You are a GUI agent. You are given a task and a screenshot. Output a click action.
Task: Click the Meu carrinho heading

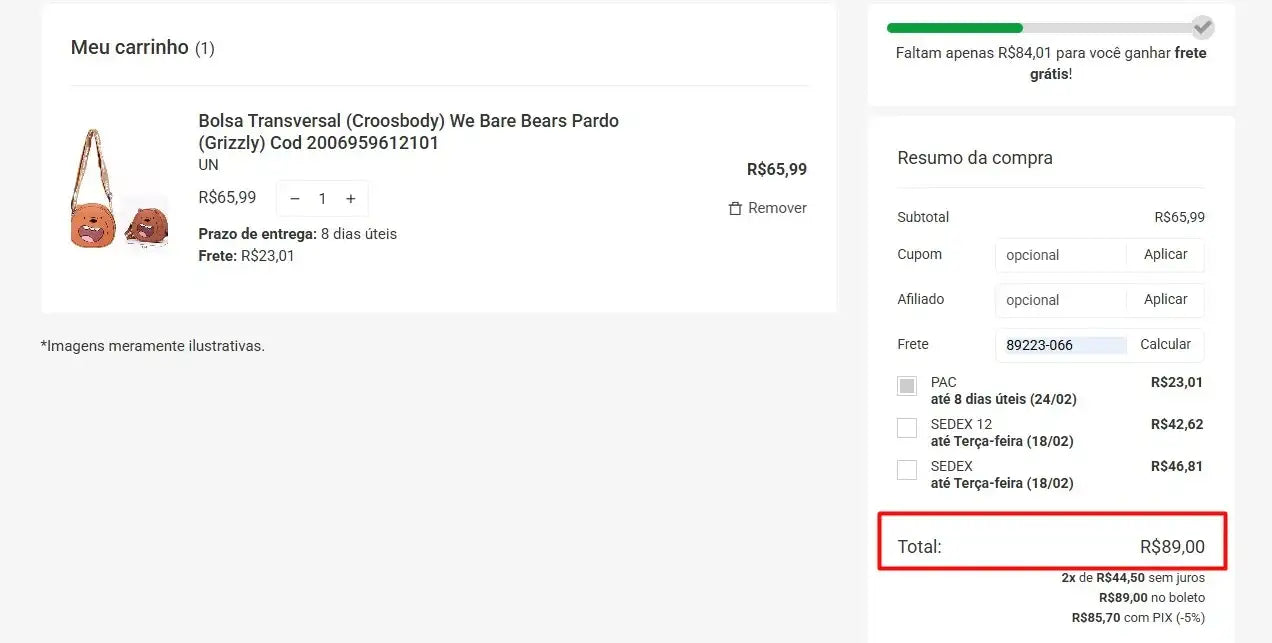pos(130,47)
